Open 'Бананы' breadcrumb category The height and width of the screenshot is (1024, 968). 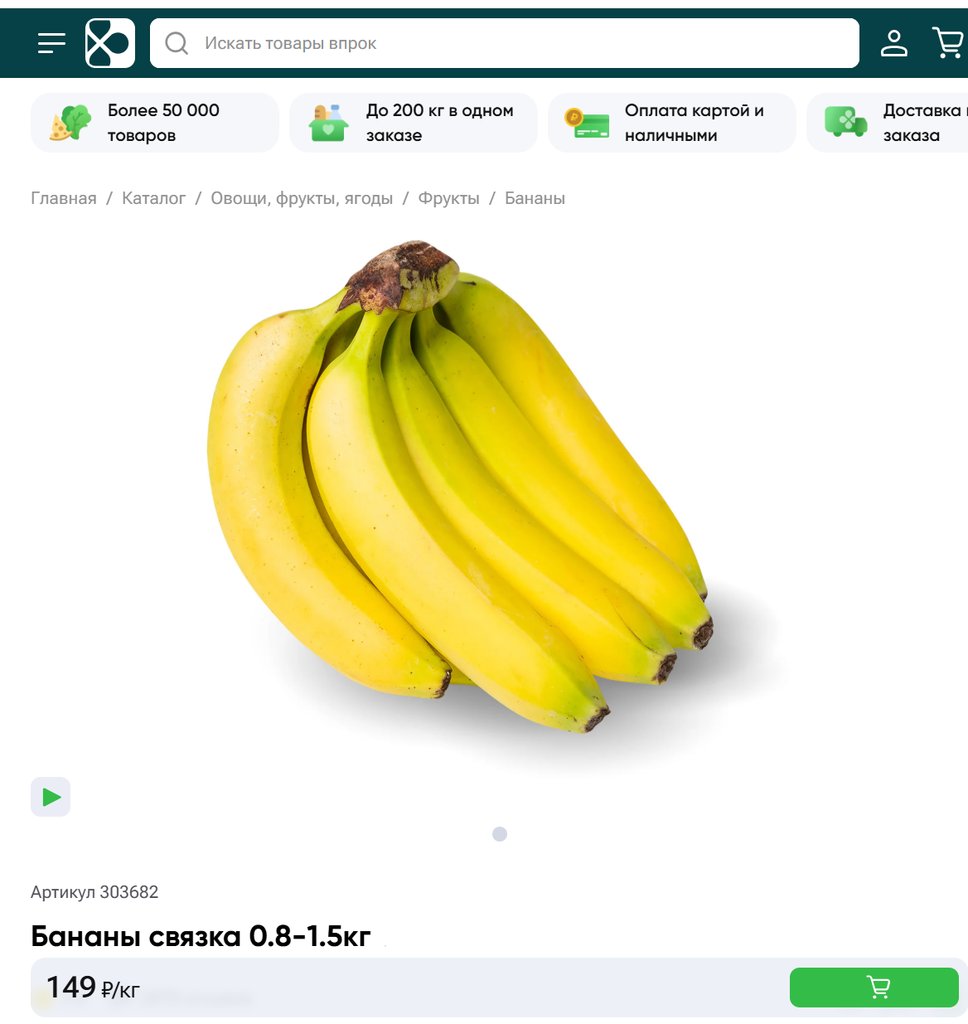535,198
